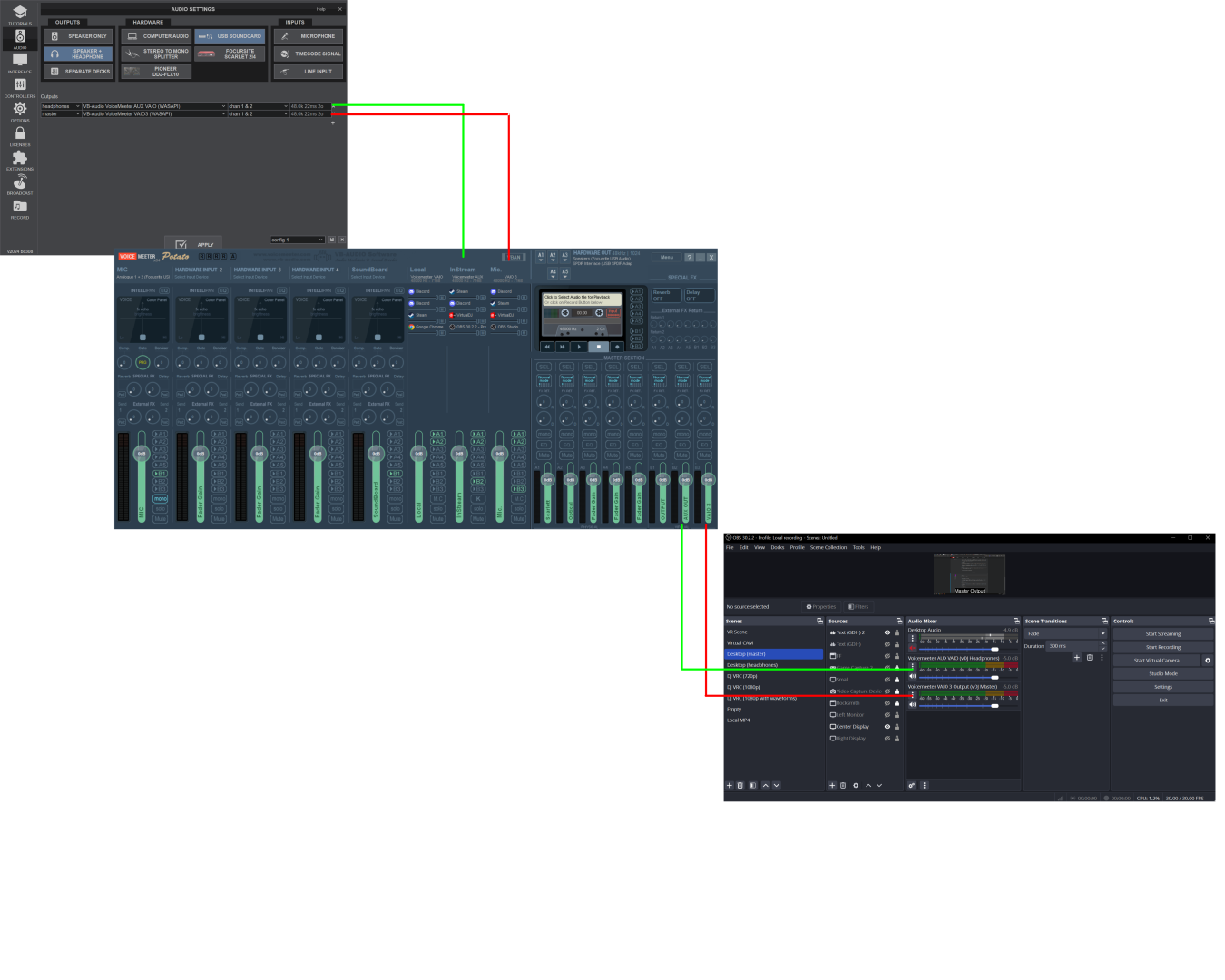Open headphones output type dropdown
Viewport: 1225px width, 980px height.
tap(61, 106)
